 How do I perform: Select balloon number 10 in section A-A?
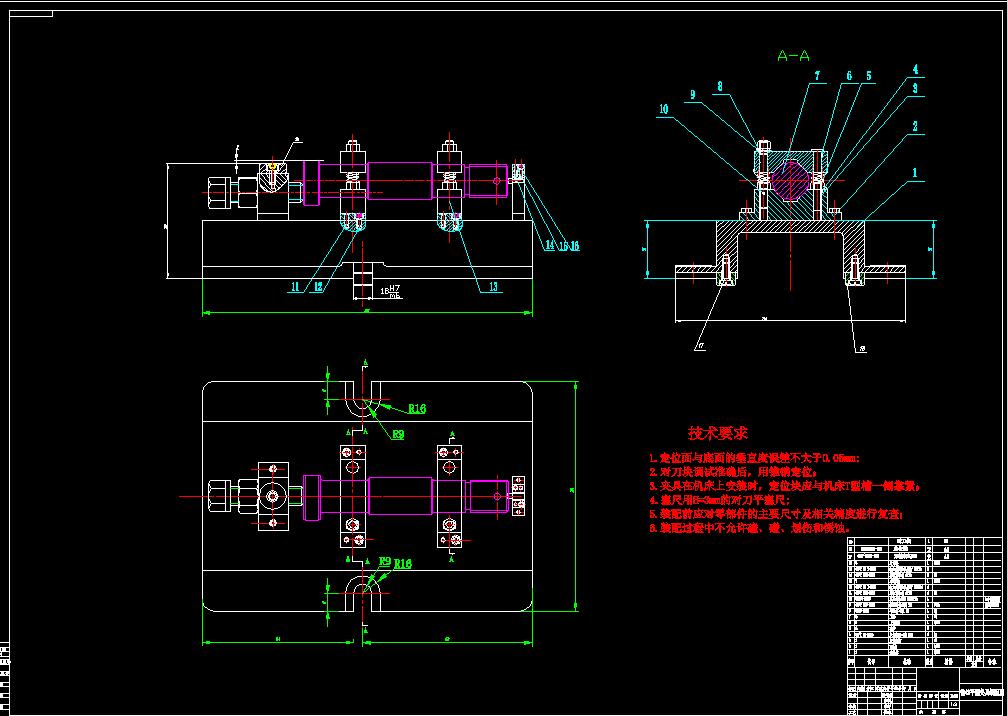[x=663, y=109]
